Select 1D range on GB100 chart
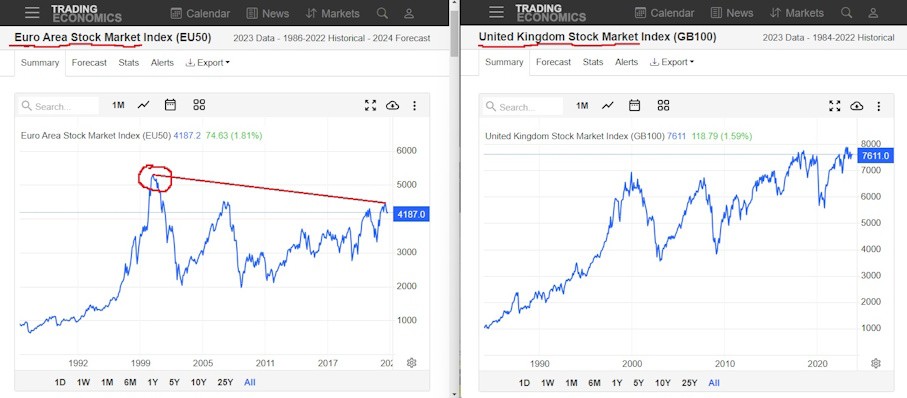The image size is (907, 398). (x=524, y=383)
